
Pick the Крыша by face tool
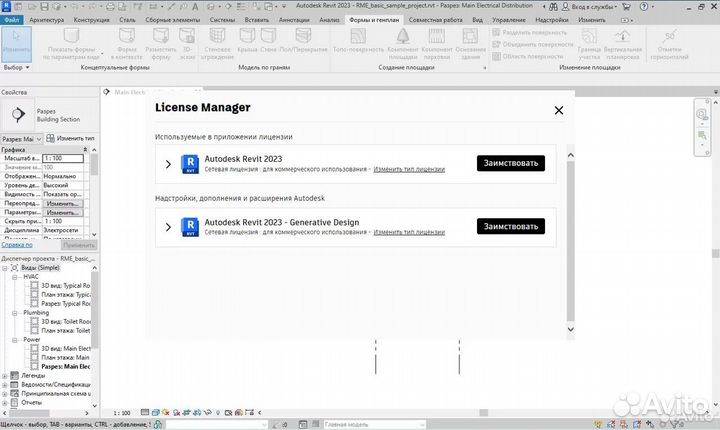click(x=247, y=40)
